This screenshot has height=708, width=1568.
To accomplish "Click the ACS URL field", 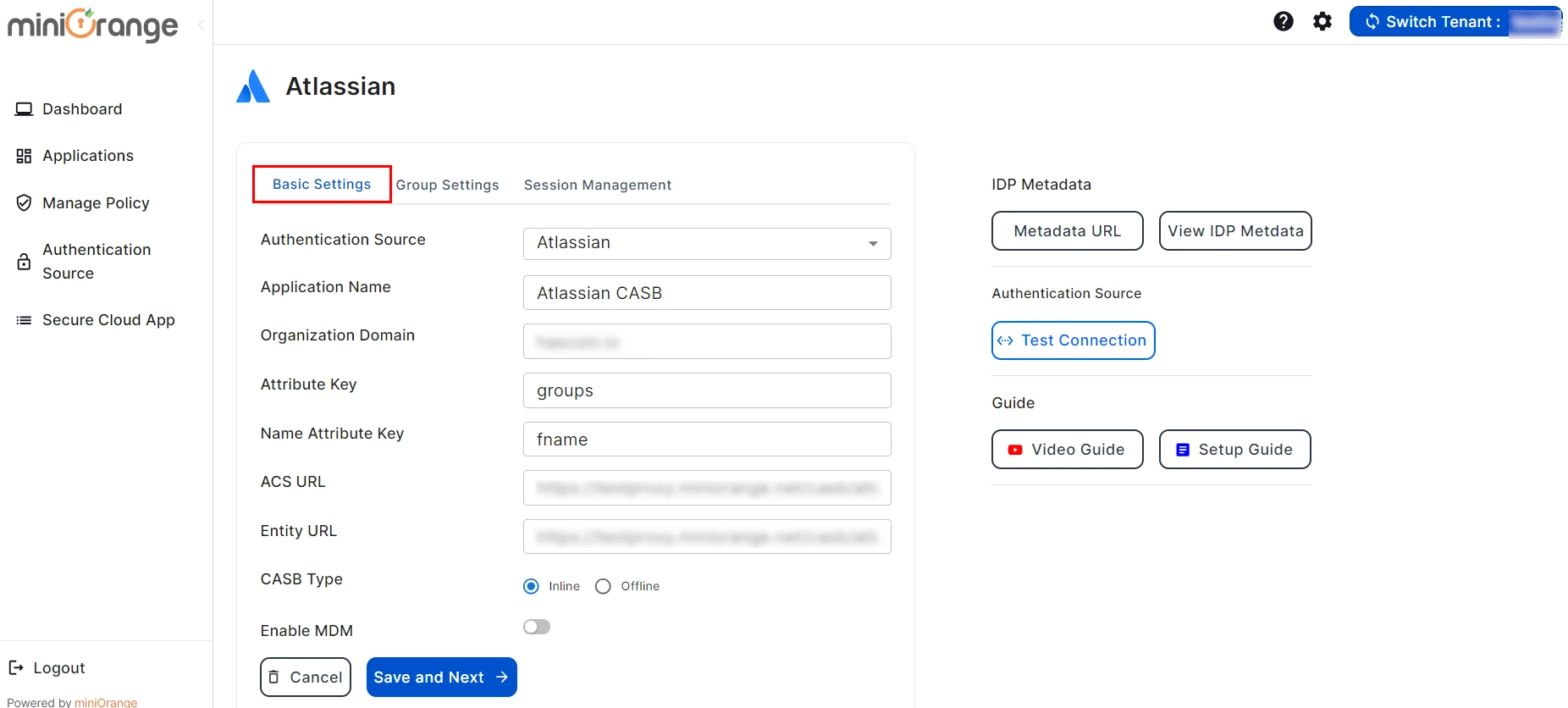I will pyautogui.click(x=707, y=488).
